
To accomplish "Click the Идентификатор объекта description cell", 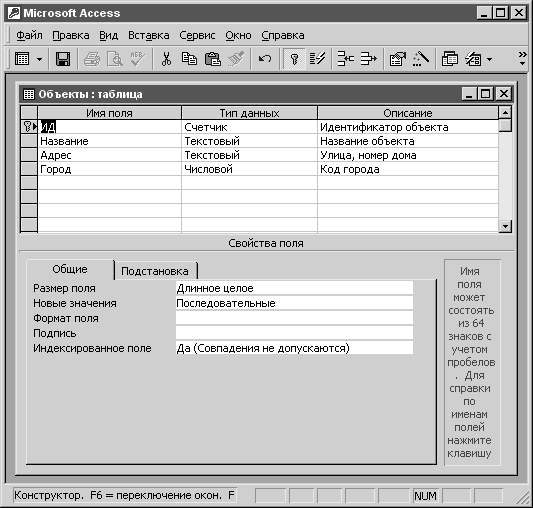I will click(408, 127).
